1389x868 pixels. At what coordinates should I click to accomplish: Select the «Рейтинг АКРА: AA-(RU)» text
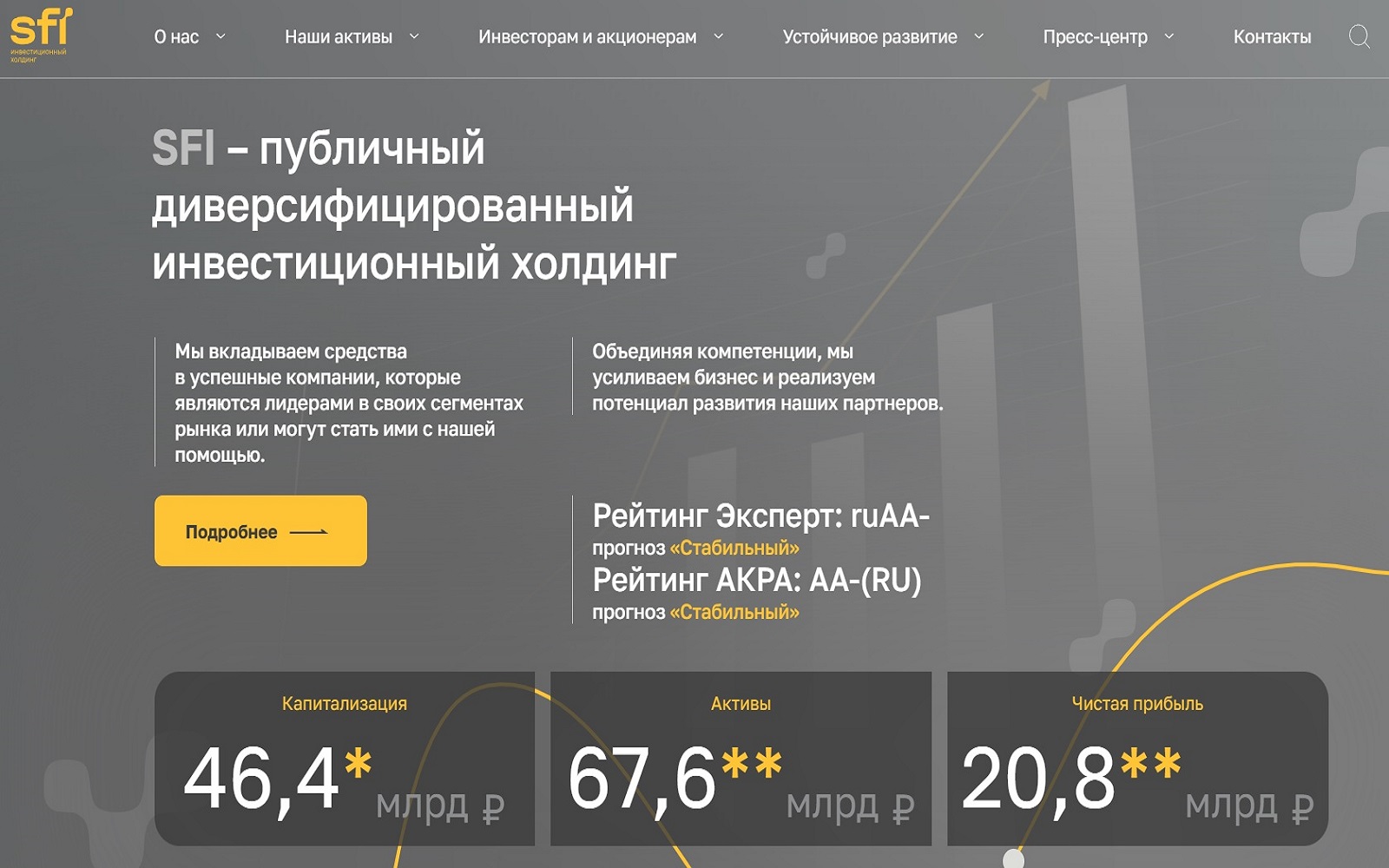click(757, 580)
